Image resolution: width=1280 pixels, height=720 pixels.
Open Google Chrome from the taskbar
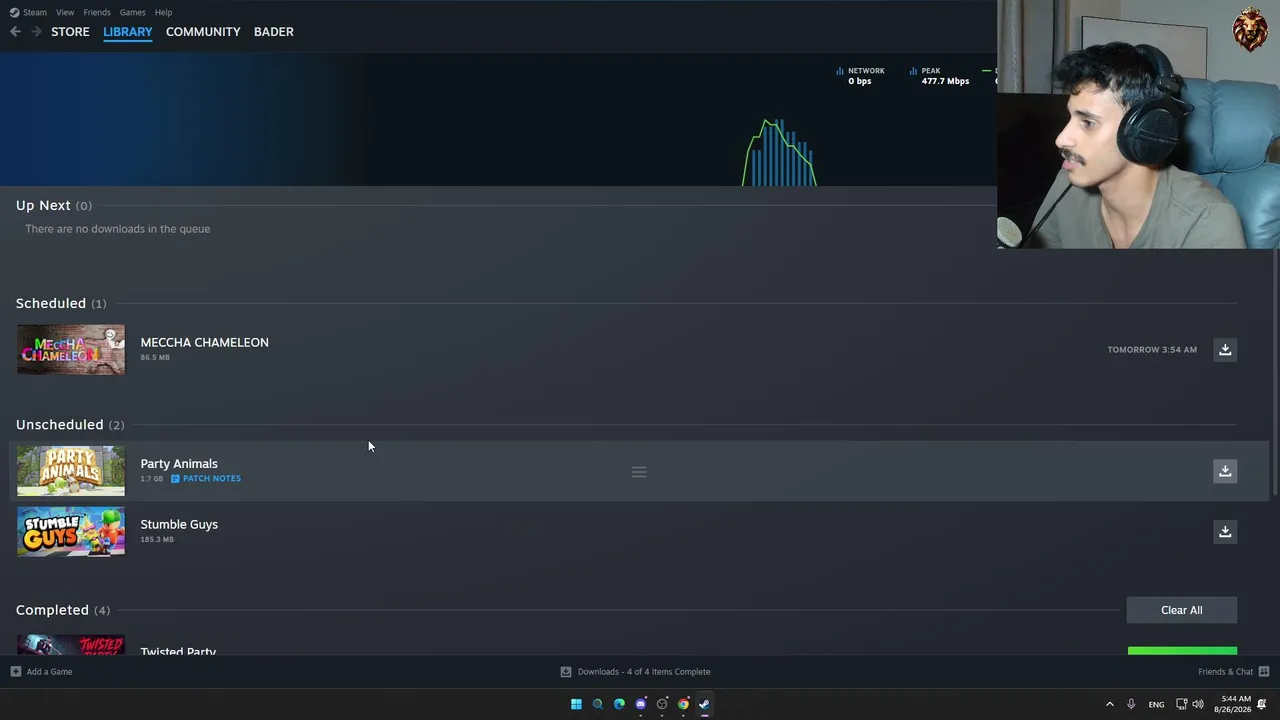click(684, 704)
